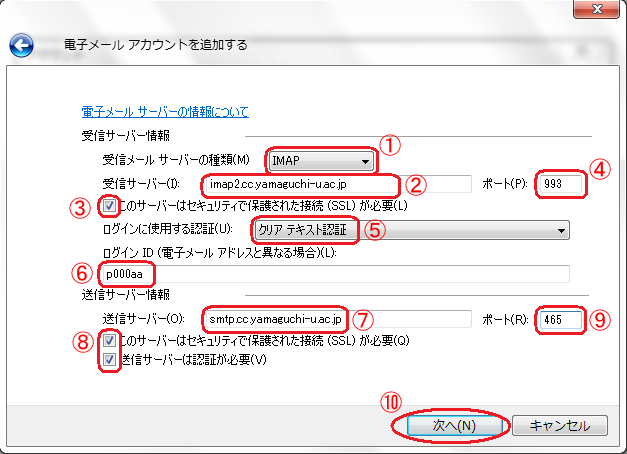Click the ポート(R) label
The image size is (627, 454).
(x=505, y=320)
